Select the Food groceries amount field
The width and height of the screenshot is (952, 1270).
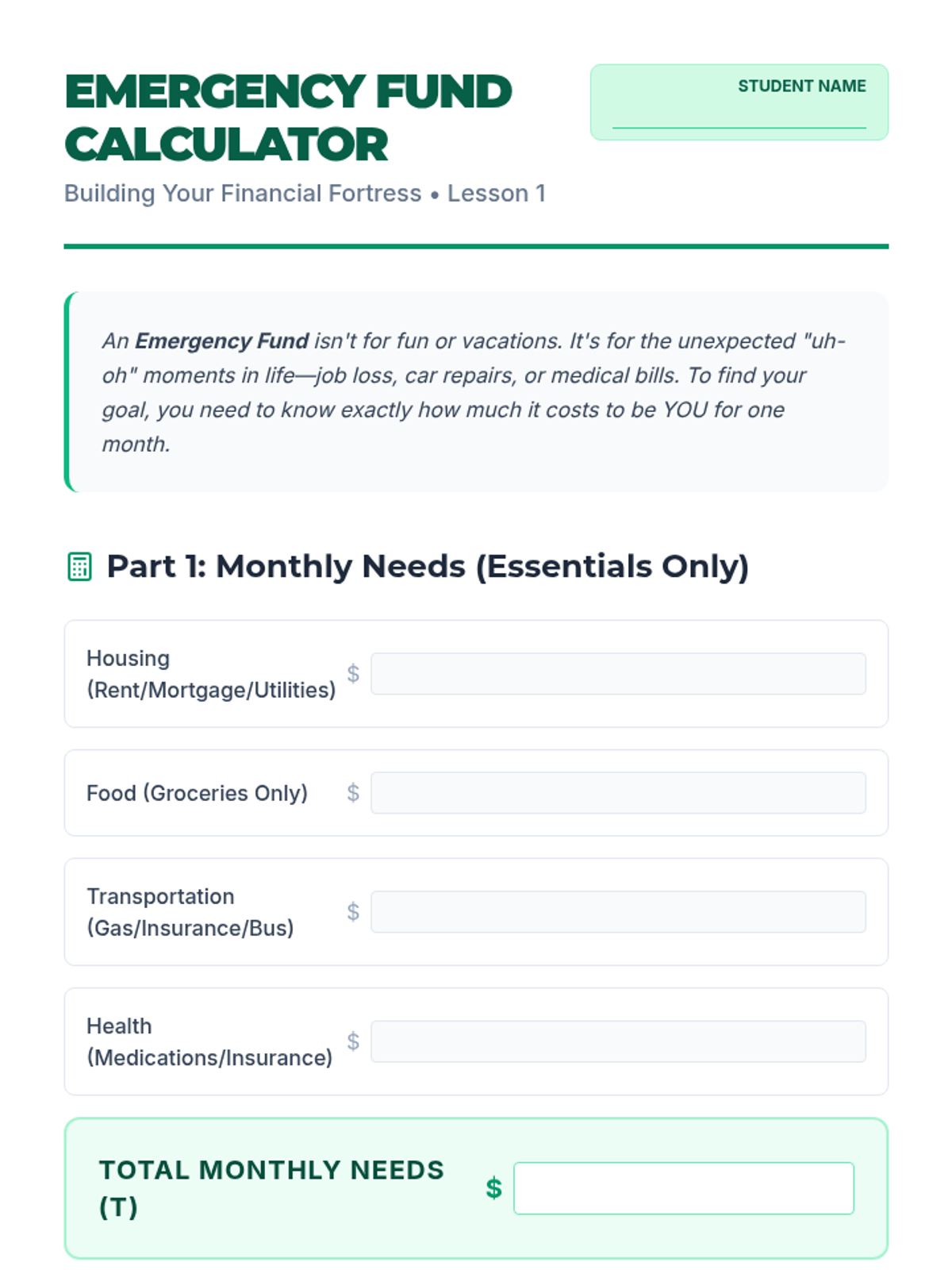(x=618, y=793)
